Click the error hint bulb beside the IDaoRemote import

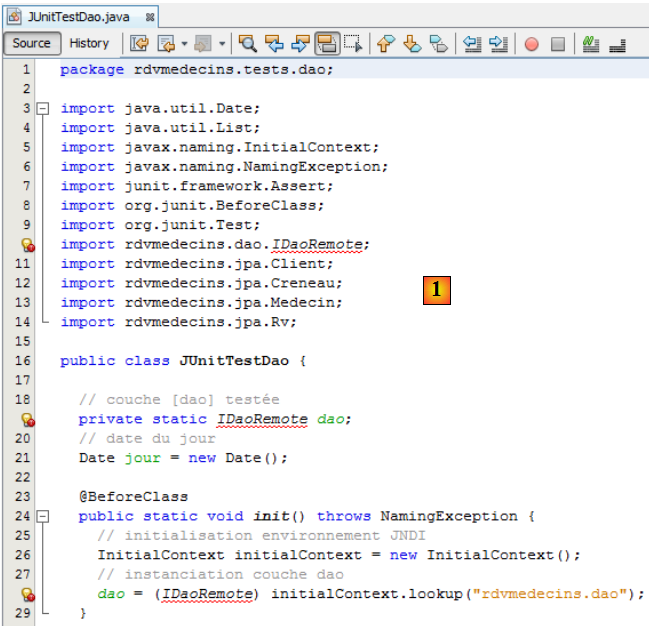(28, 245)
